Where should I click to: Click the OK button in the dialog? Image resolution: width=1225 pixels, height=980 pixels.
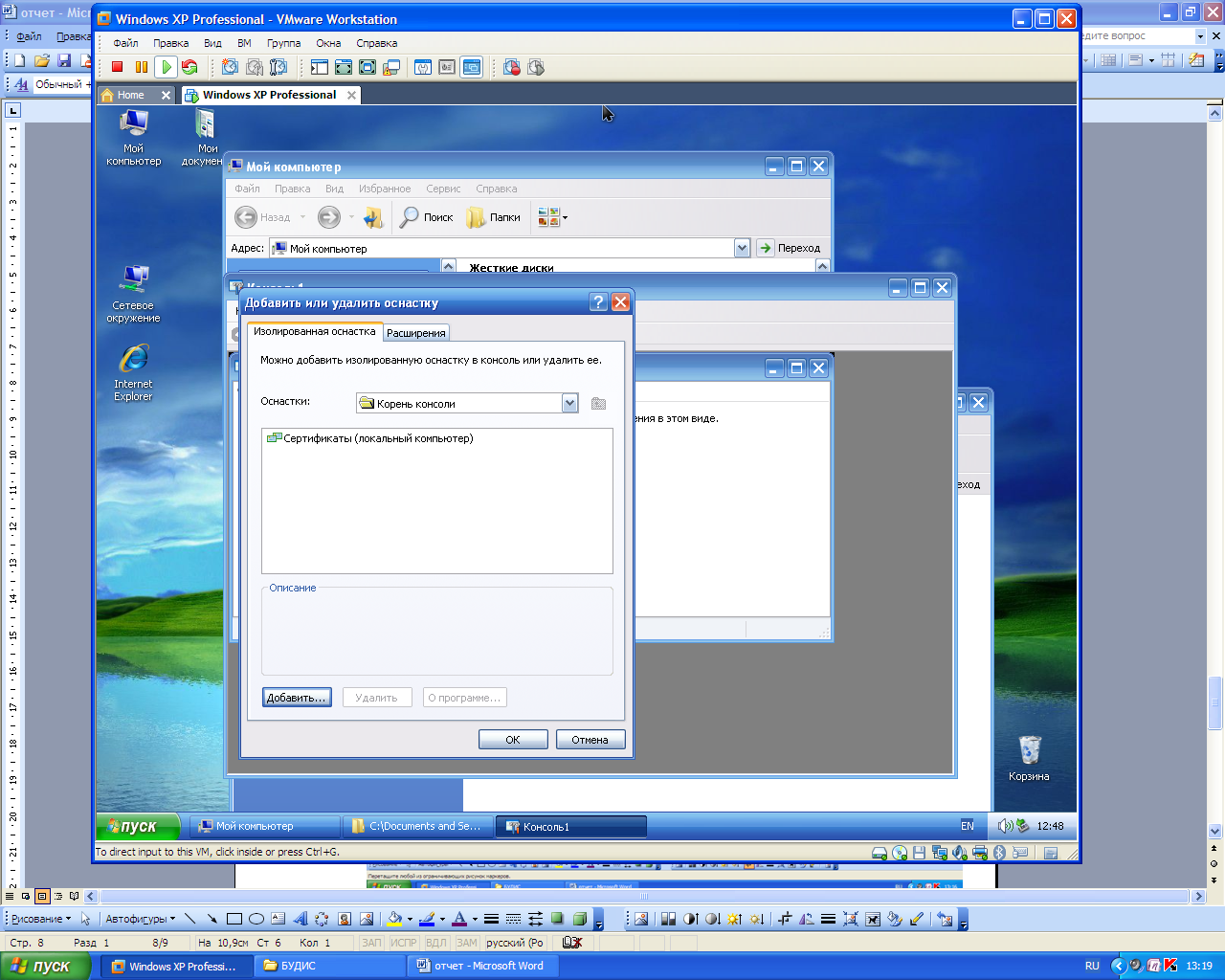[513, 740]
